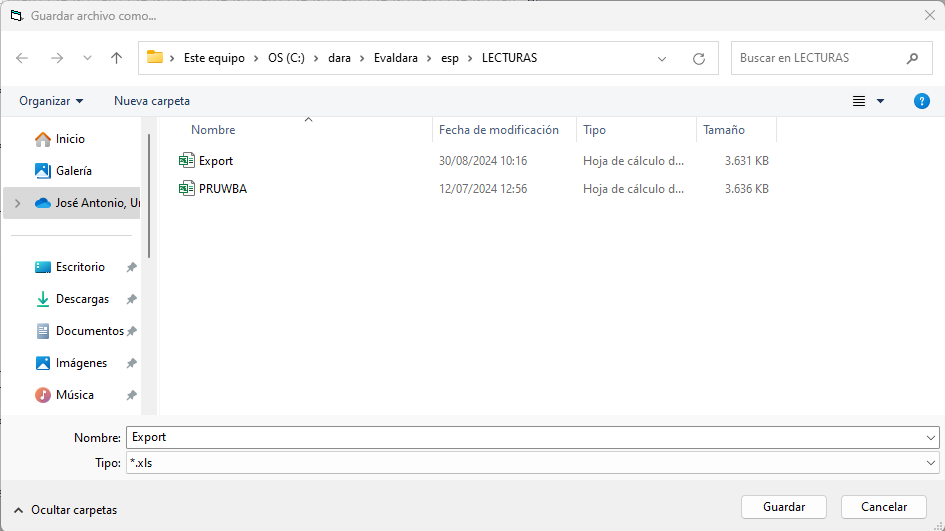945x531 pixels.
Task: Click the pin icon beside Escritorio
Action: click(131, 267)
